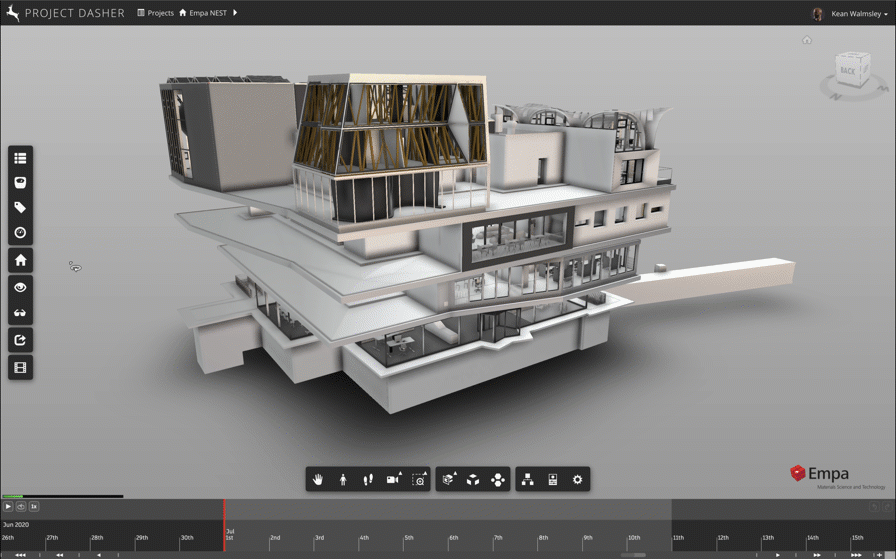This screenshot has height=559, width=896.
Task: Click the share export arrow icon
Action: [x=20, y=341]
